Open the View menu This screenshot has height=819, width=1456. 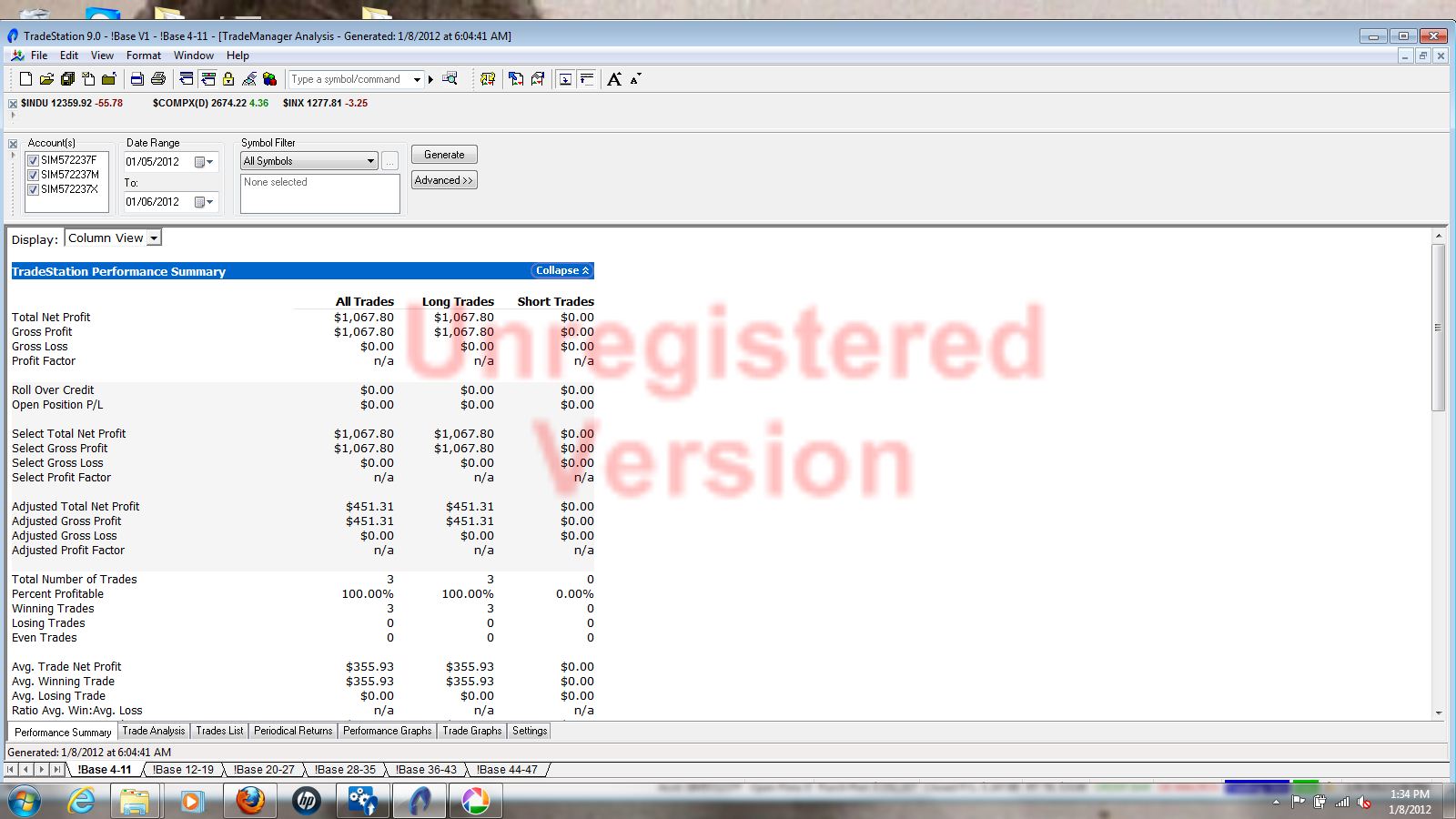click(102, 56)
